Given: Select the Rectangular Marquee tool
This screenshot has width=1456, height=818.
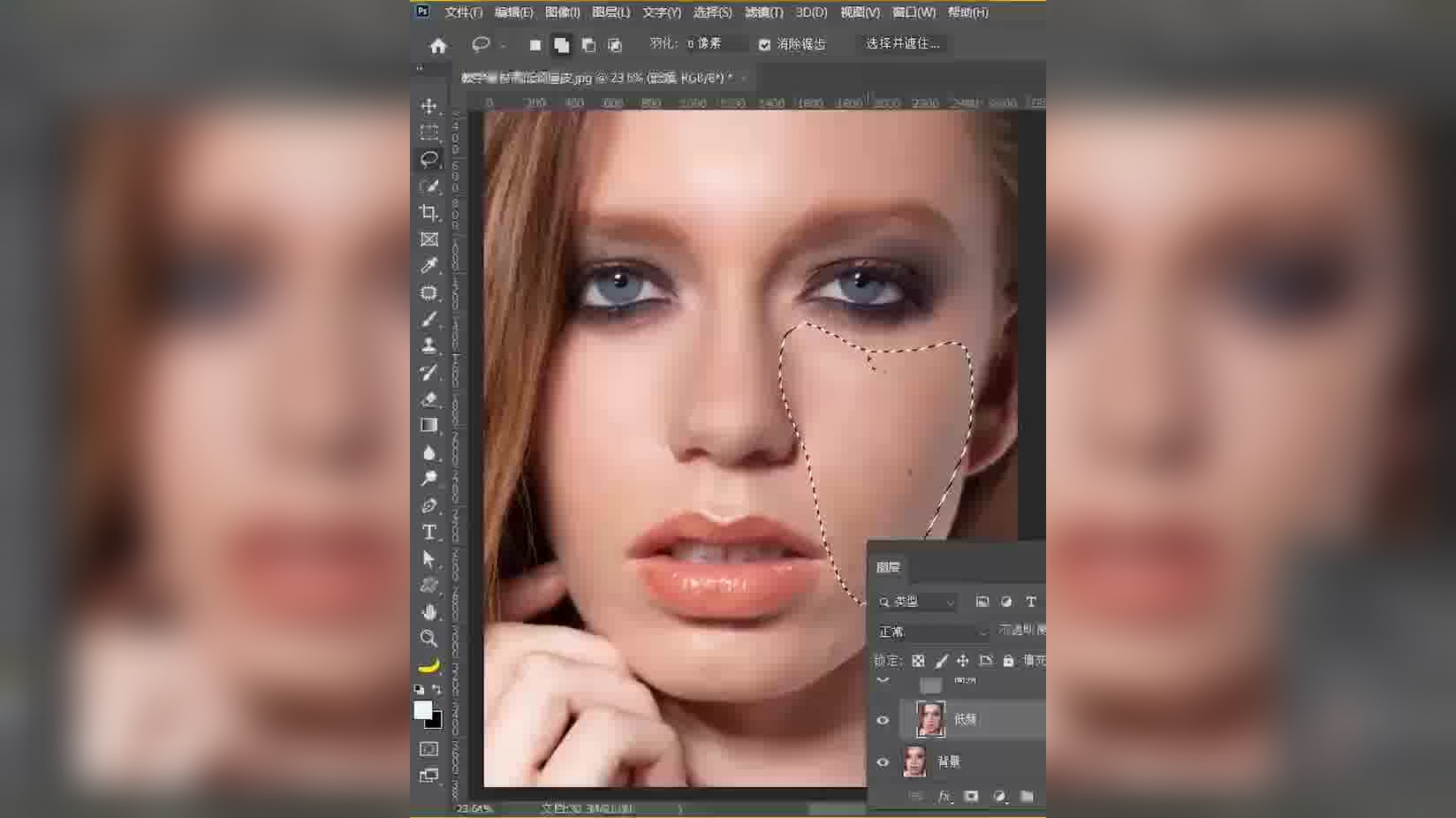Looking at the screenshot, I should point(428,133).
